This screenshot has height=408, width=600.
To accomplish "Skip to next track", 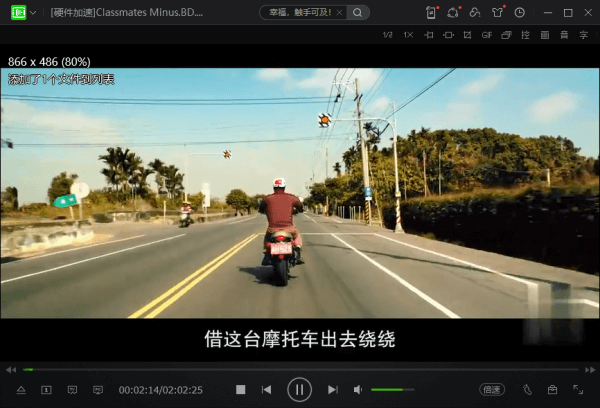I will 333,390.
